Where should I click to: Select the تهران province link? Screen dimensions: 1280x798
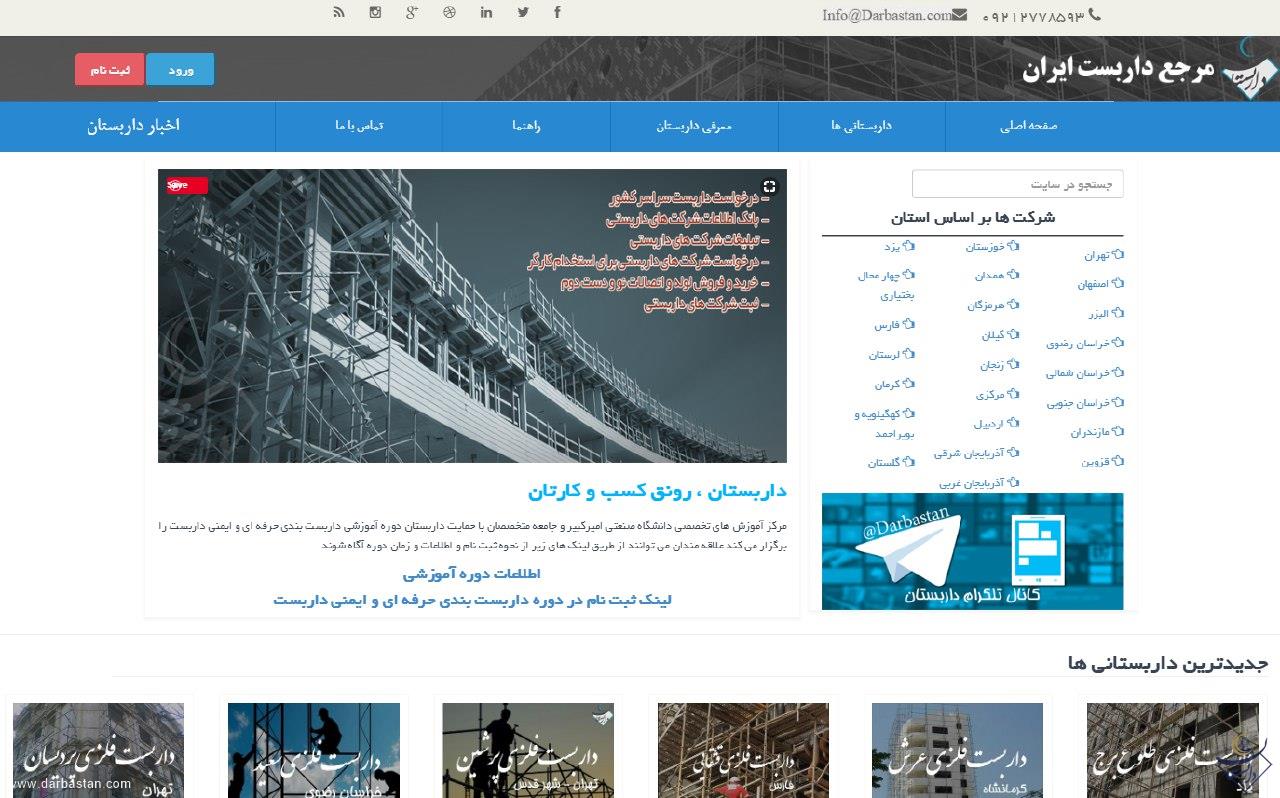(x=1104, y=255)
